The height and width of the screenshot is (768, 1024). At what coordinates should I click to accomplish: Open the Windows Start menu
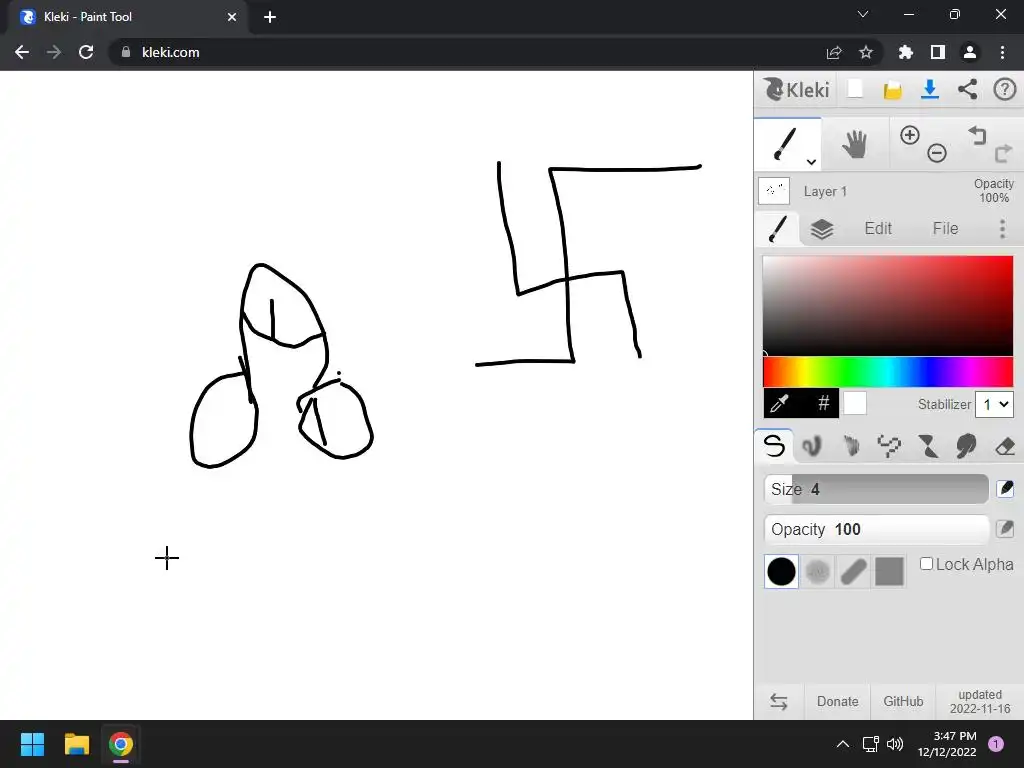pyautogui.click(x=32, y=744)
